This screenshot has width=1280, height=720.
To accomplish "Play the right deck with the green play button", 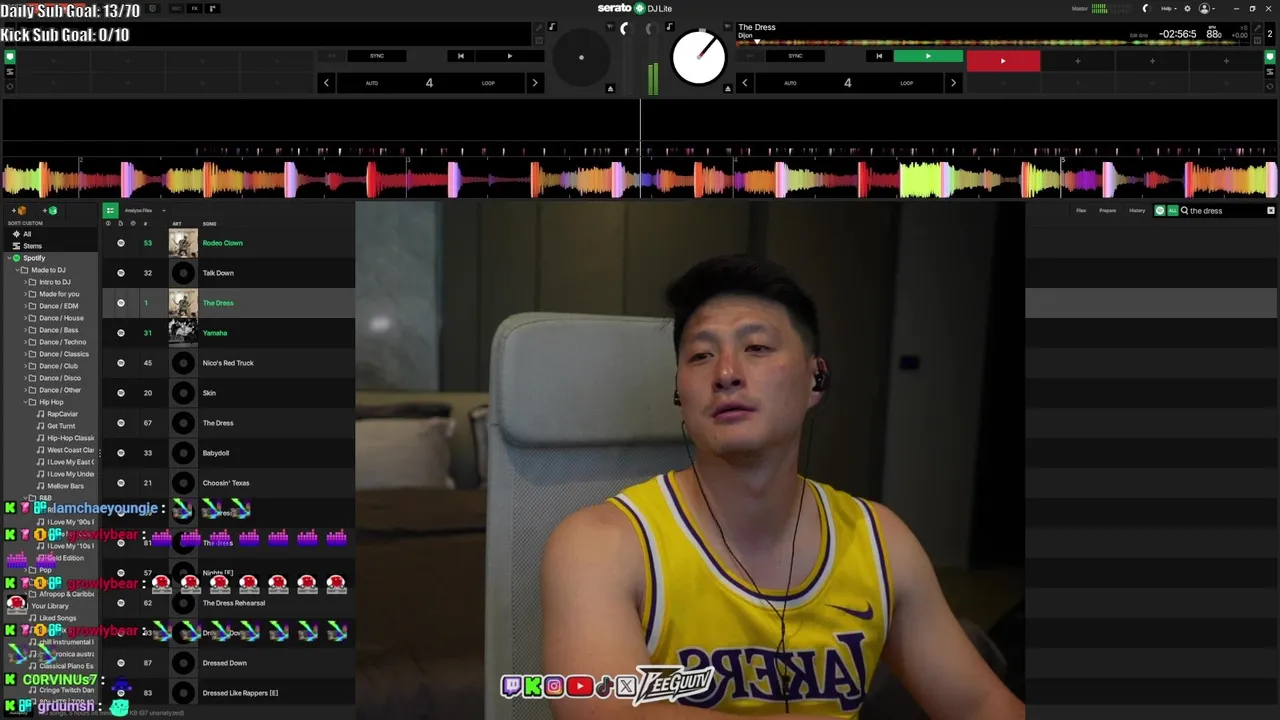I will coord(927,56).
